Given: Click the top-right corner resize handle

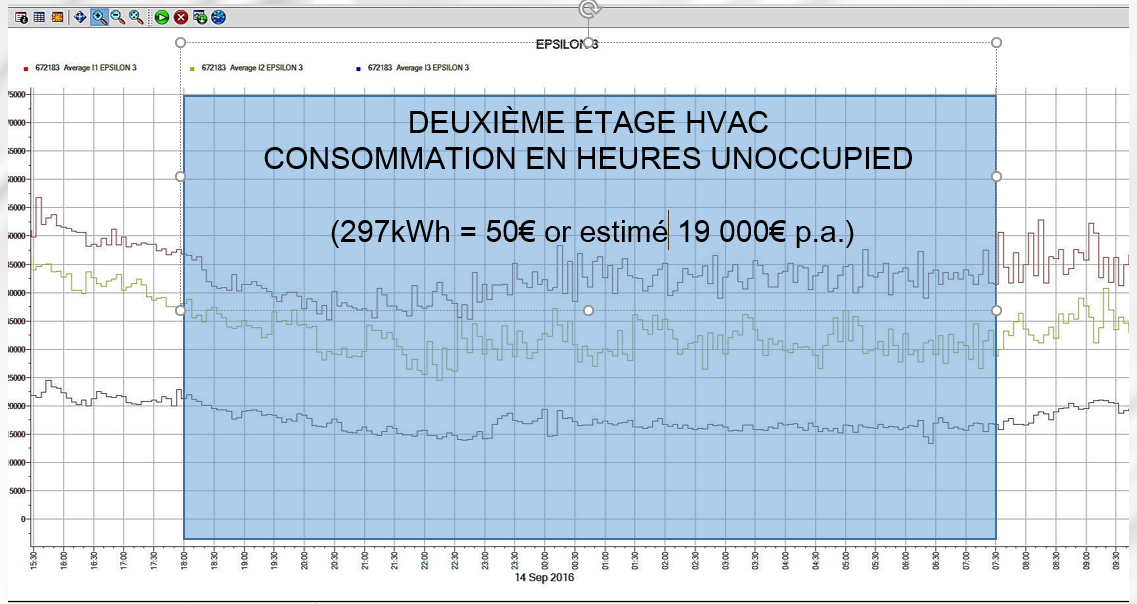Looking at the screenshot, I should 996,42.
